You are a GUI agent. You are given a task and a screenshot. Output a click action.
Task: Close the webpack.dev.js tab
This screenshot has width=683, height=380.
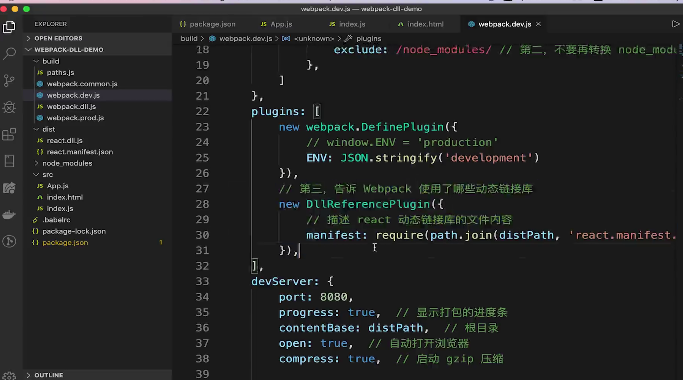pyautogui.click(x=538, y=24)
